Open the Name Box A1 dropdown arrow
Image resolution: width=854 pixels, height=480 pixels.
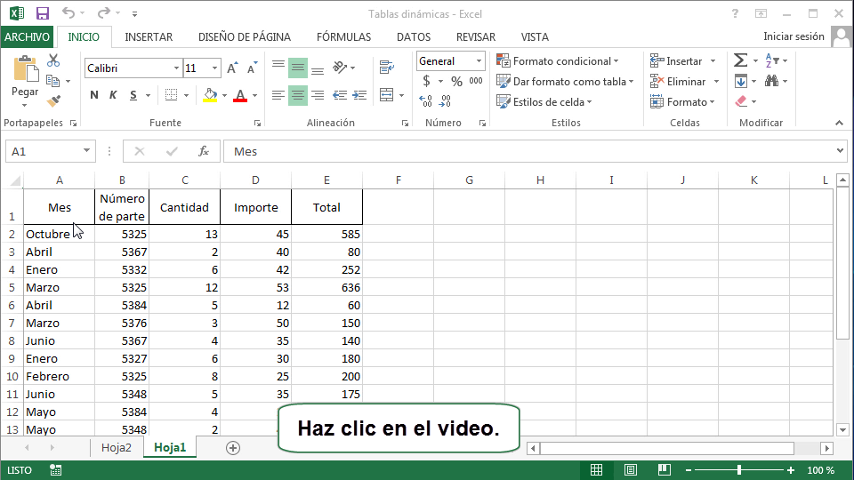coord(86,150)
